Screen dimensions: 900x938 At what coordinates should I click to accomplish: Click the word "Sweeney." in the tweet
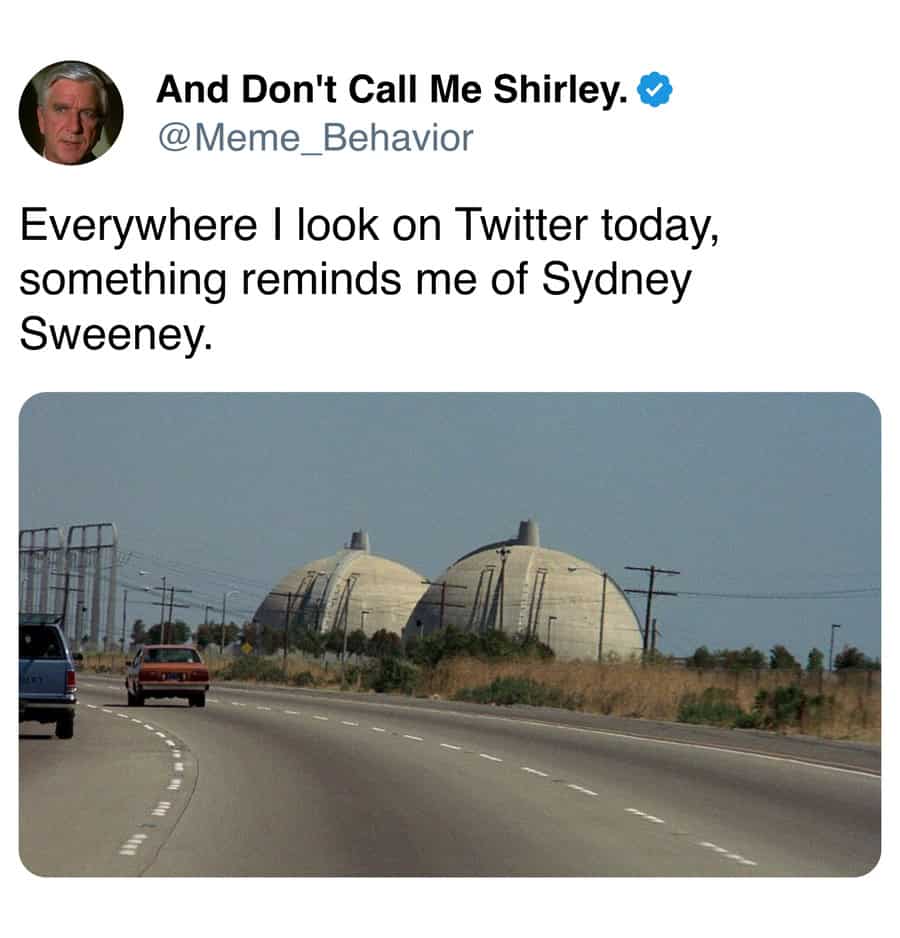(116, 336)
